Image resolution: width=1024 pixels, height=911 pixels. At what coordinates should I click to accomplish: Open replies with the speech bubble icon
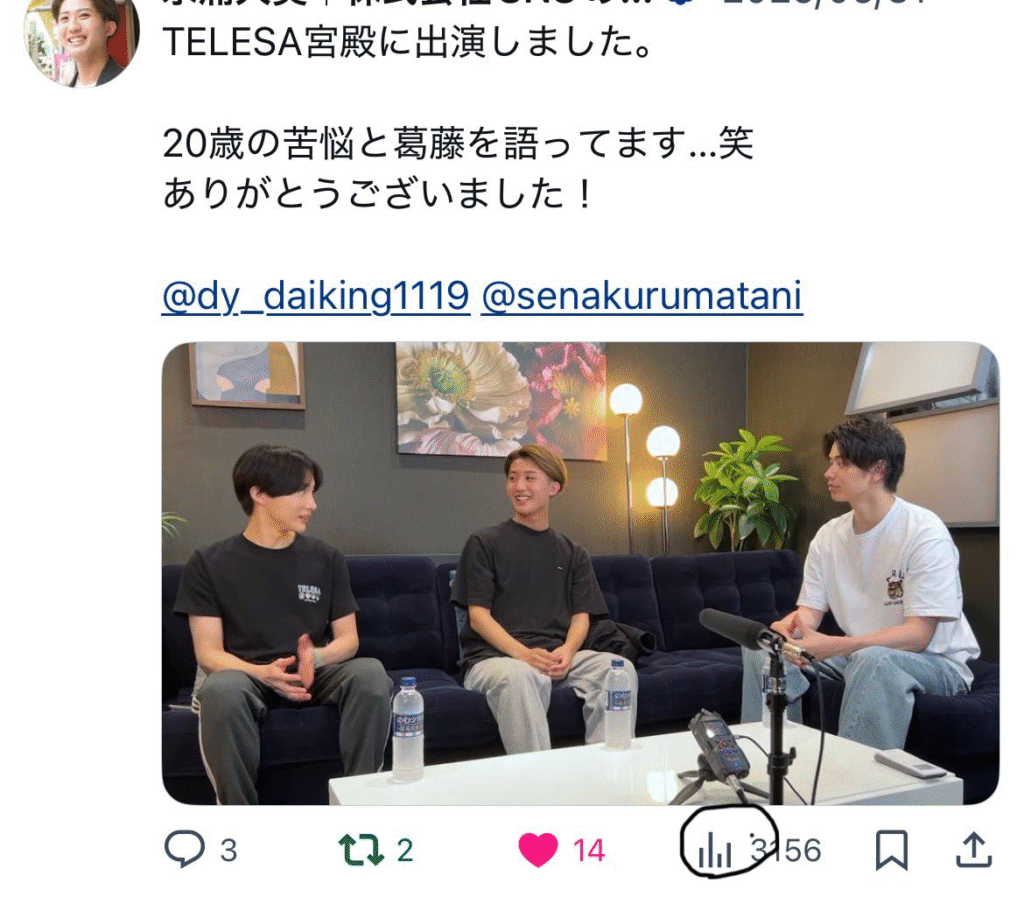[x=184, y=849]
